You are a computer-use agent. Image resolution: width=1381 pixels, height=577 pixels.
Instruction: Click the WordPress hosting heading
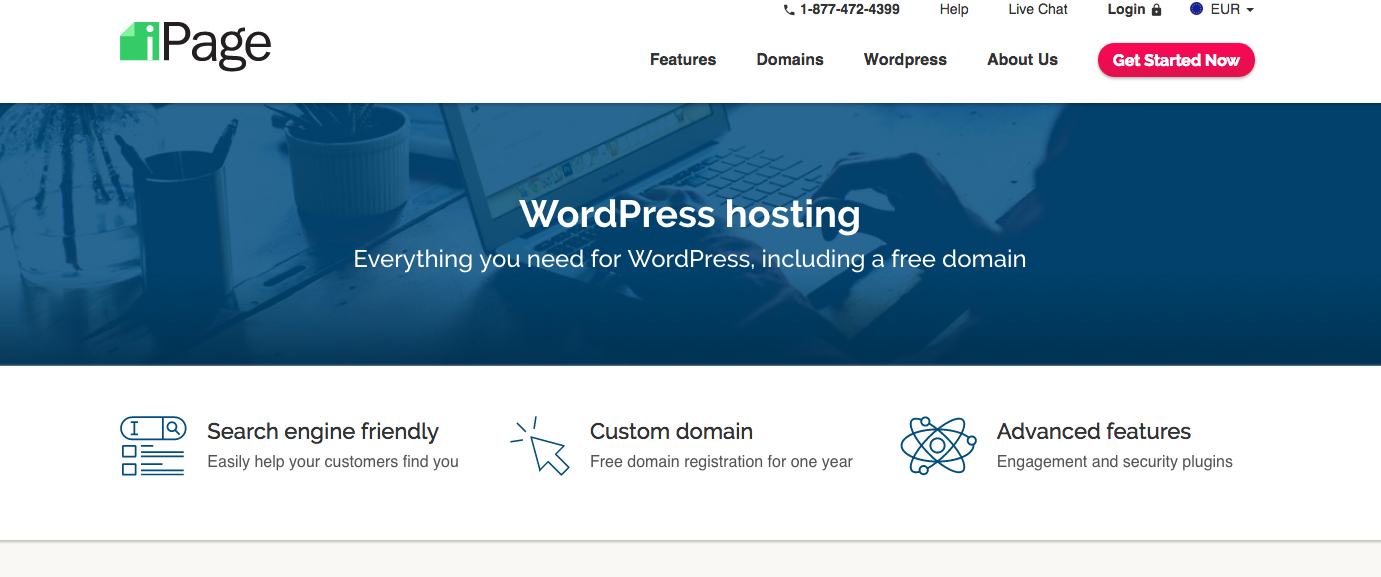690,214
